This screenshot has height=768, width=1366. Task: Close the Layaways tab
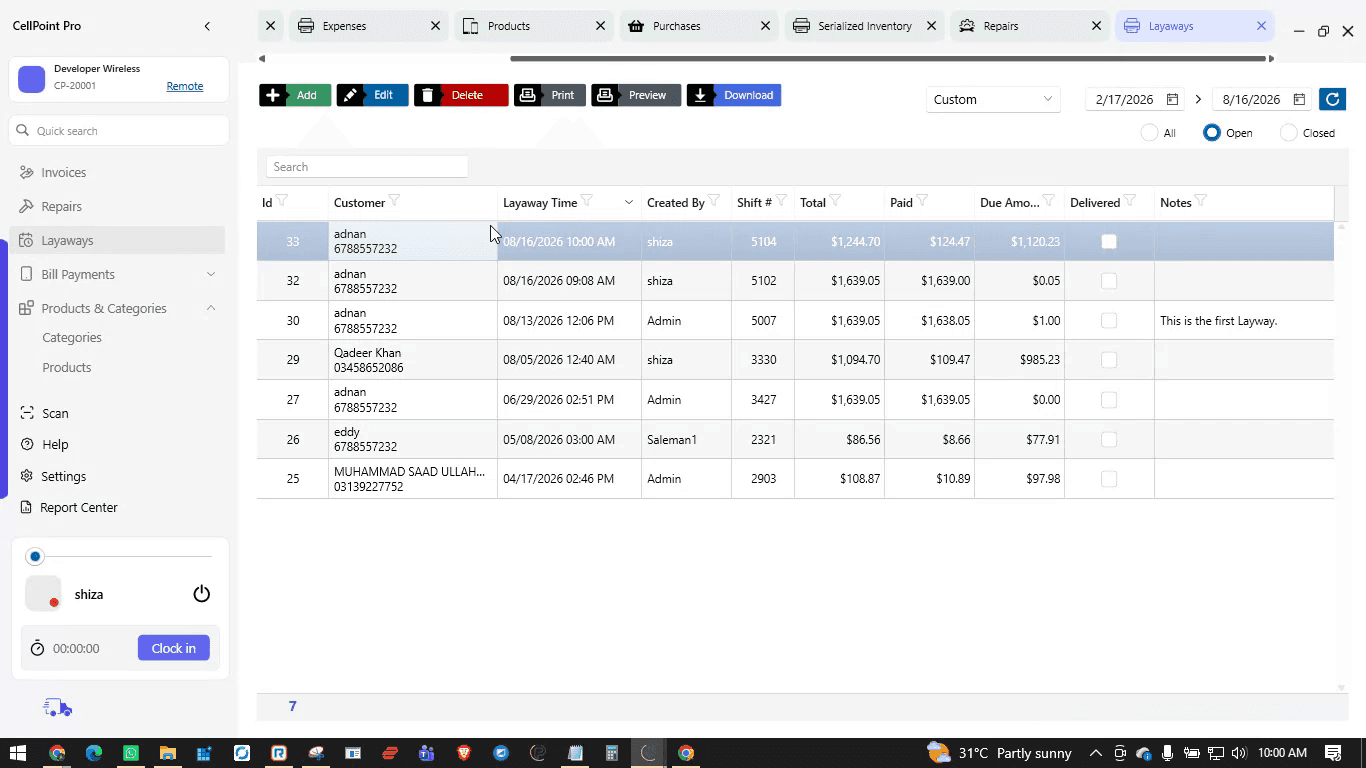[1261, 26]
